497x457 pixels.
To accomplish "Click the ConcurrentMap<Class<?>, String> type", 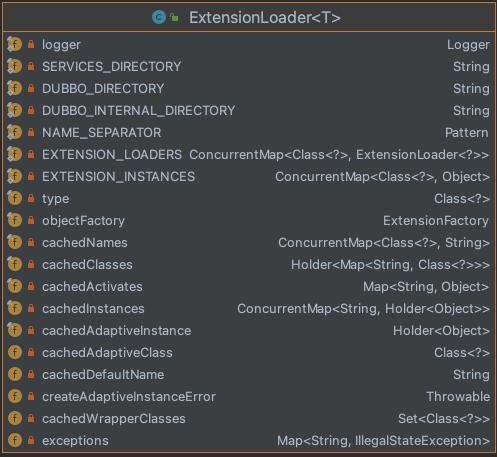I will coord(384,243).
